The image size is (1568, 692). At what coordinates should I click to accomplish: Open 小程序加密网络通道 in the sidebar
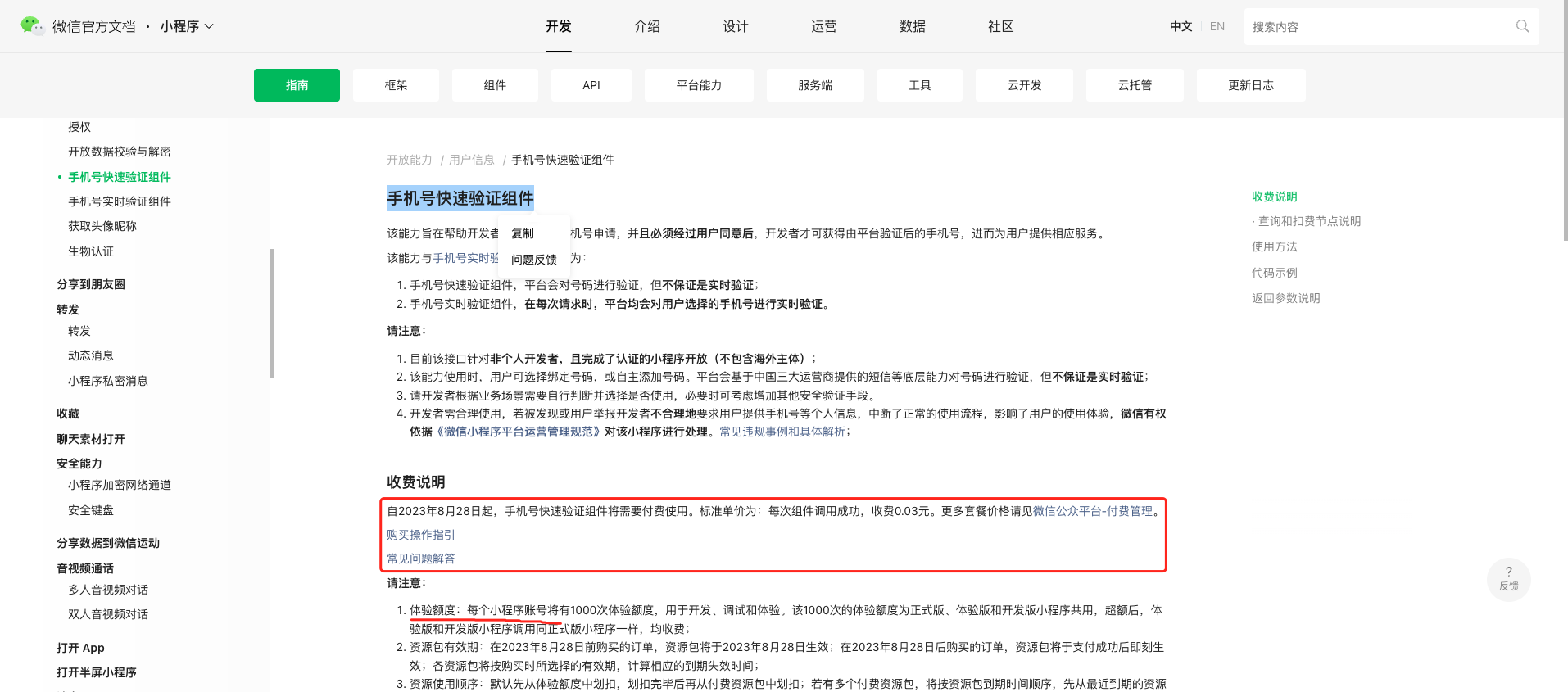point(120,485)
